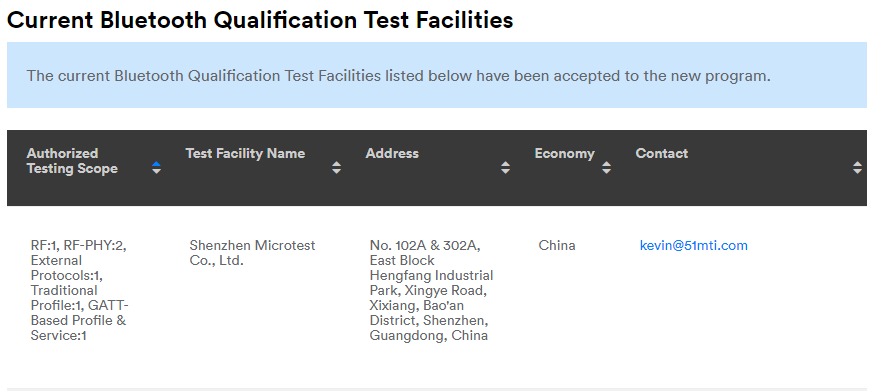Screen dimensions: 882x391
Task: Select the Authorized Testing Scope header label
Action: [x=72, y=161]
